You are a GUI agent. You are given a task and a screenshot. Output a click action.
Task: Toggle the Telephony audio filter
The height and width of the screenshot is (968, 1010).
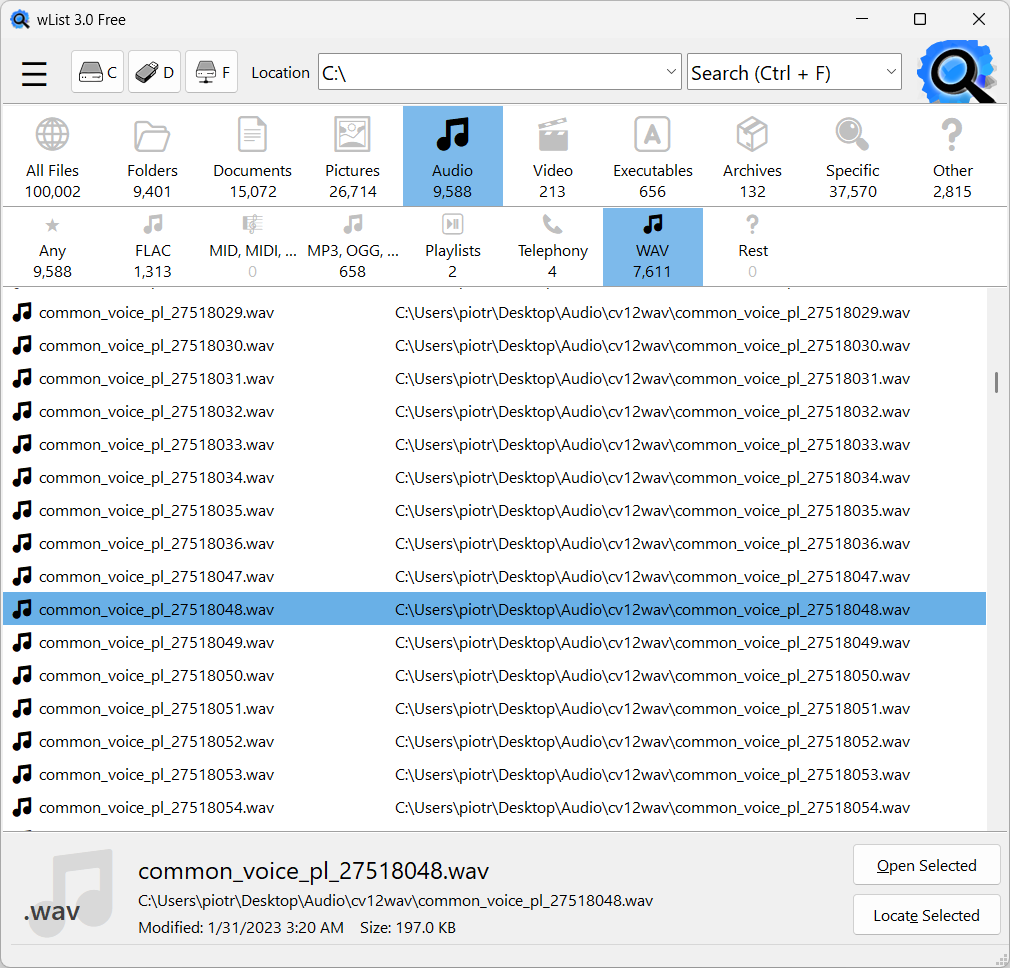pyautogui.click(x=552, y=246)
